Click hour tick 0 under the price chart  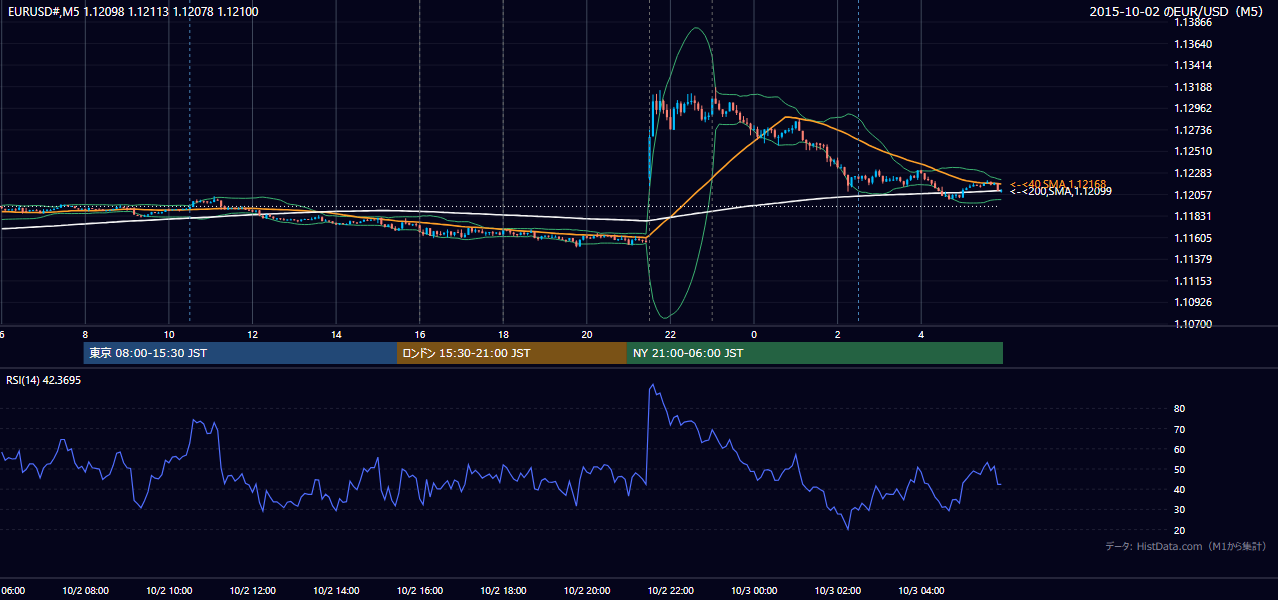pyautogui.click(x=754, y=334)
